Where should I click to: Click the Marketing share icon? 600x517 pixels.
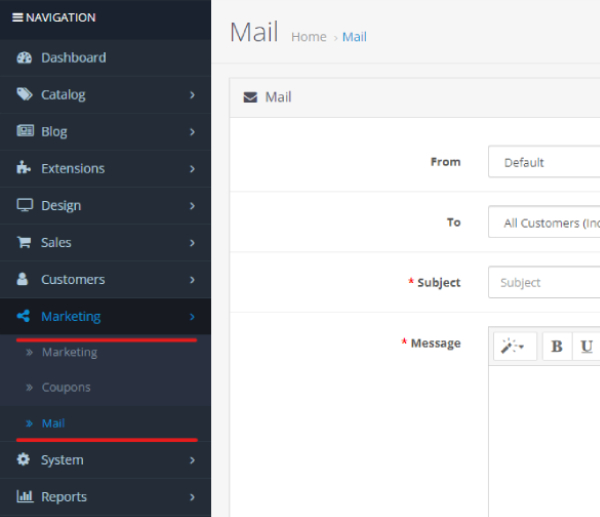(x=23, y=316)
